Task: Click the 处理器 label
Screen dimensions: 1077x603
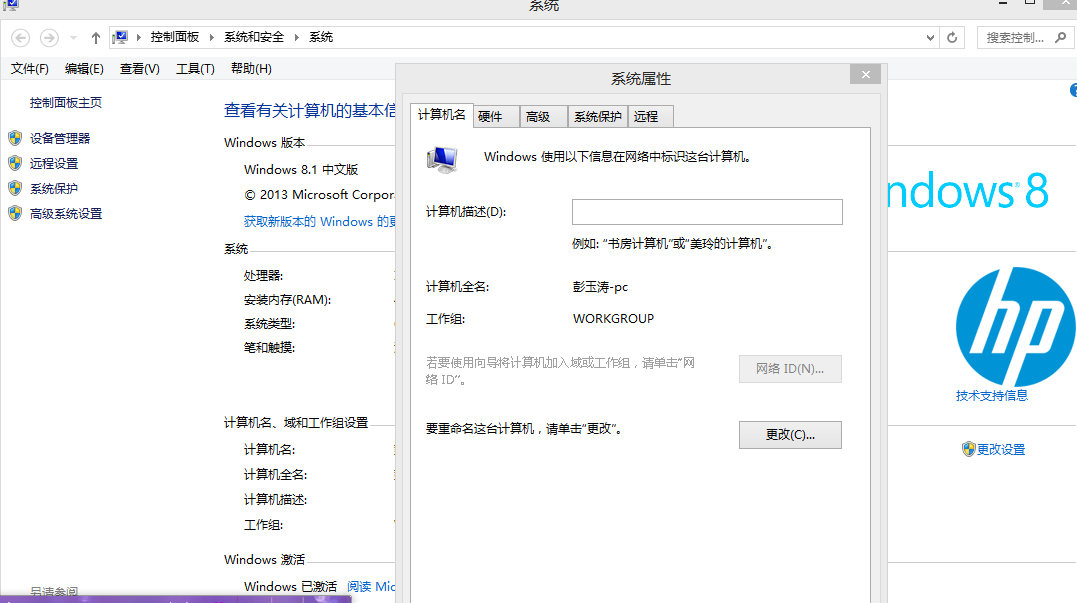Action: tap(263, 275)
